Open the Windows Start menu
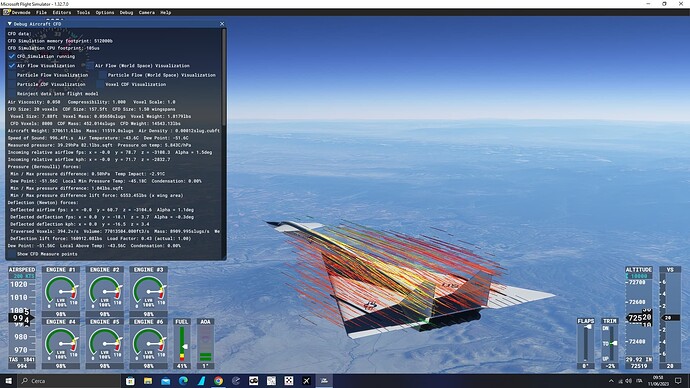Screen dimensions: 690x388 [x=8, y=381]
